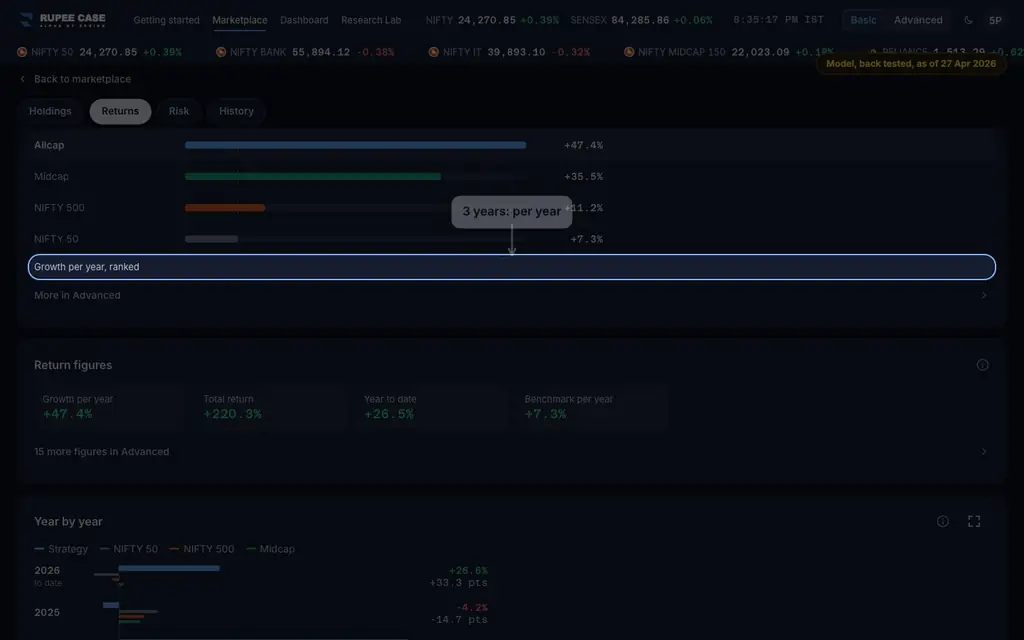Viewport: 1024px width, 640px height.
Task: Click NIFTY BANK ticker coin icon
Action: click(x=221, y=52)
